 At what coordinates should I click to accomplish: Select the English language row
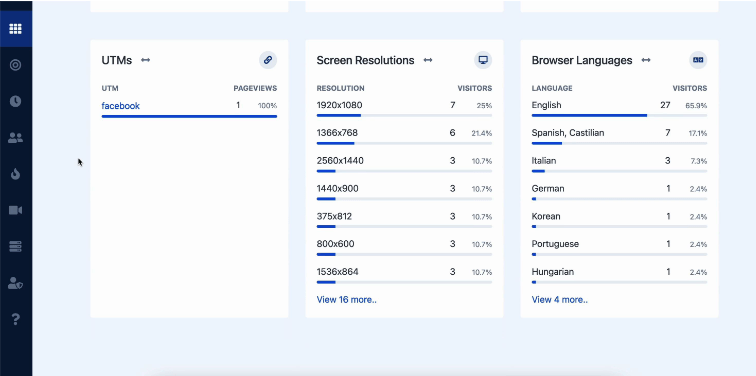pyautogui.click(x=619, y=108)
